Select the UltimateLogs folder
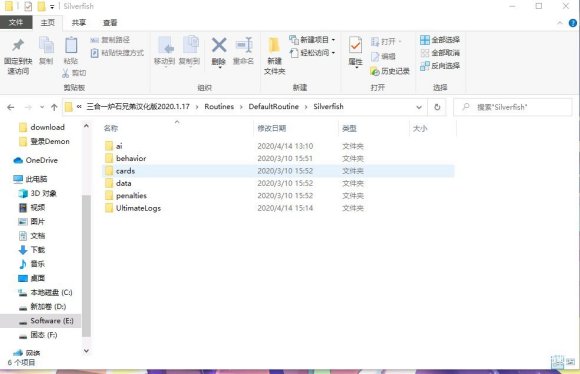Viewport: 580px width, 374px height. pyautogui.click(x=277, y=208)
